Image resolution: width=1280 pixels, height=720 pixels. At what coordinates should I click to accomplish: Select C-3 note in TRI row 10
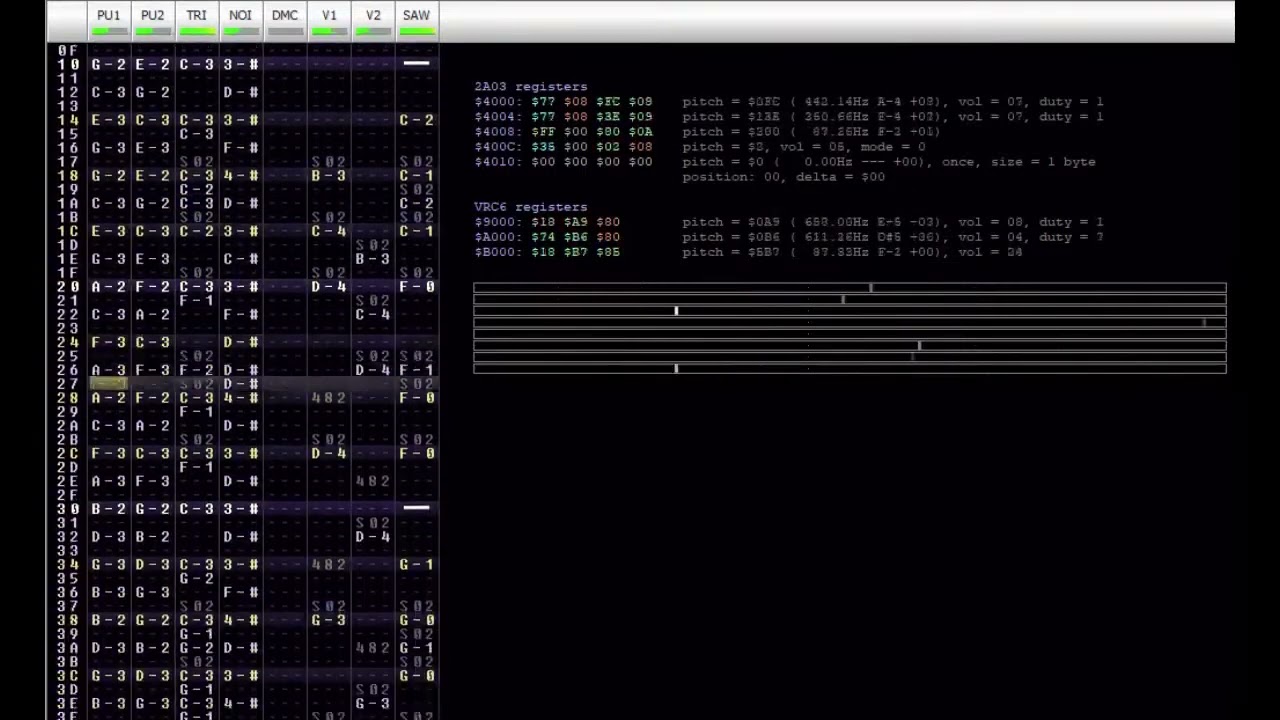click(x=197, y=64)
